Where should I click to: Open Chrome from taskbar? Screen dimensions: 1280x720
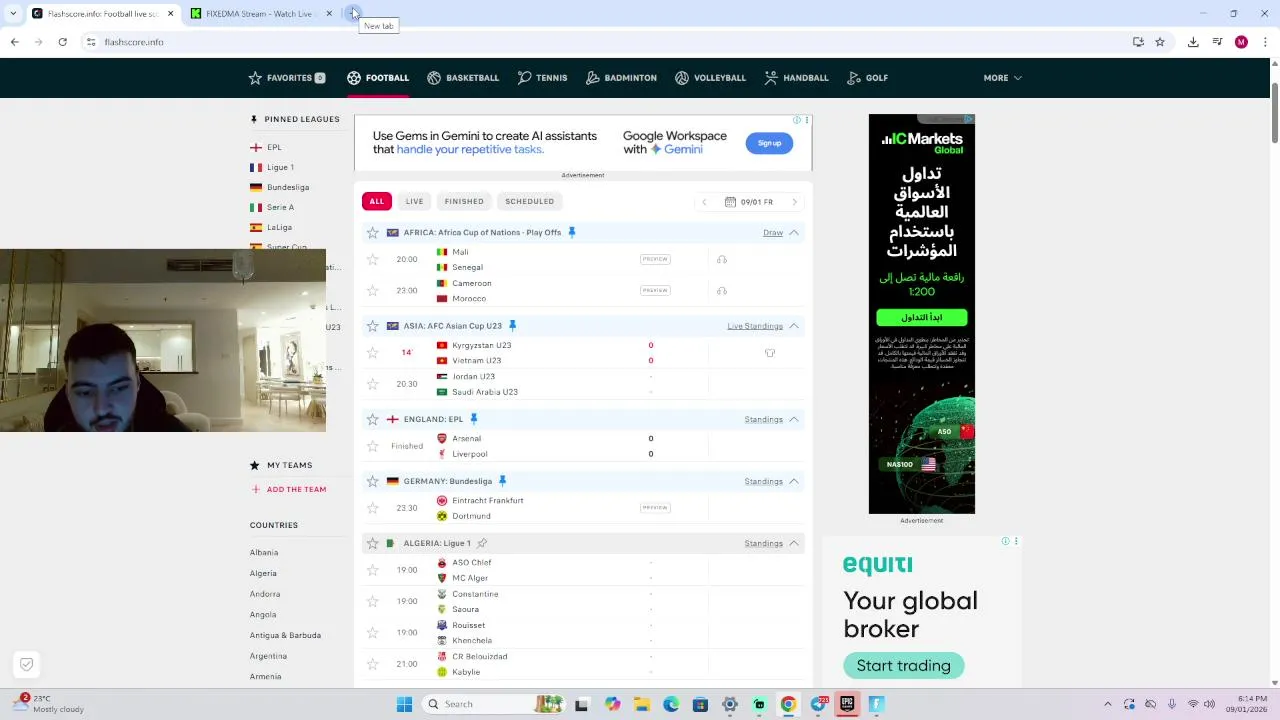click(x=788, y=704)
